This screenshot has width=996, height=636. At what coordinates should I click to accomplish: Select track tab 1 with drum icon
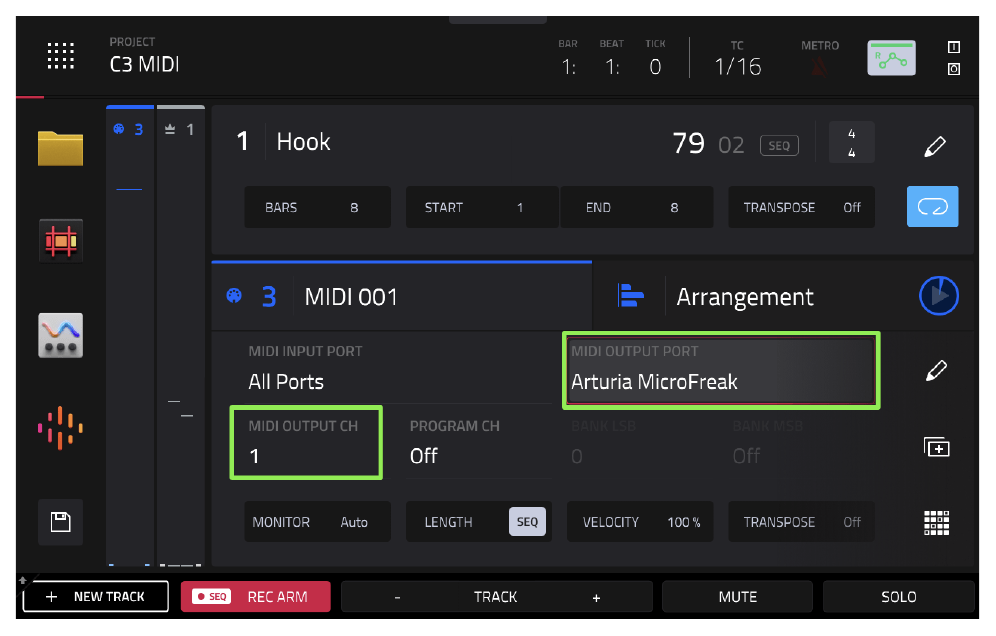tap(180, 130)
